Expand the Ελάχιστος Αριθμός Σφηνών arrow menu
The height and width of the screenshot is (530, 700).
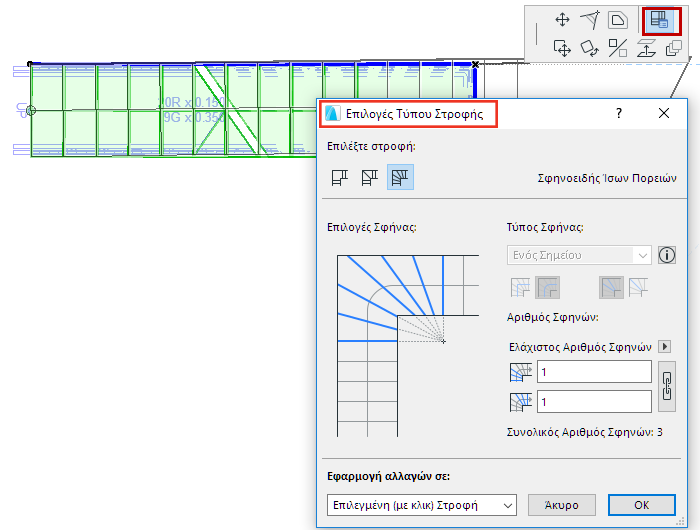coord(665,346)
